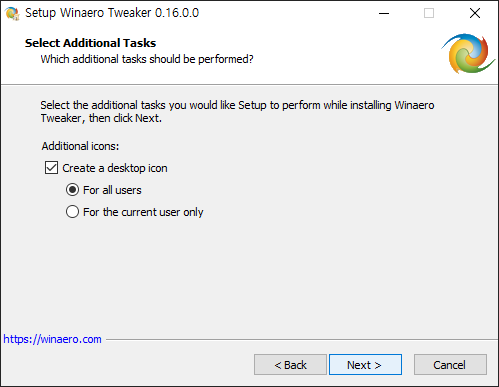Click the 'Select Additional Tasks' heading
This screenshot has height=387, width=499.
(x=90, y=43)
